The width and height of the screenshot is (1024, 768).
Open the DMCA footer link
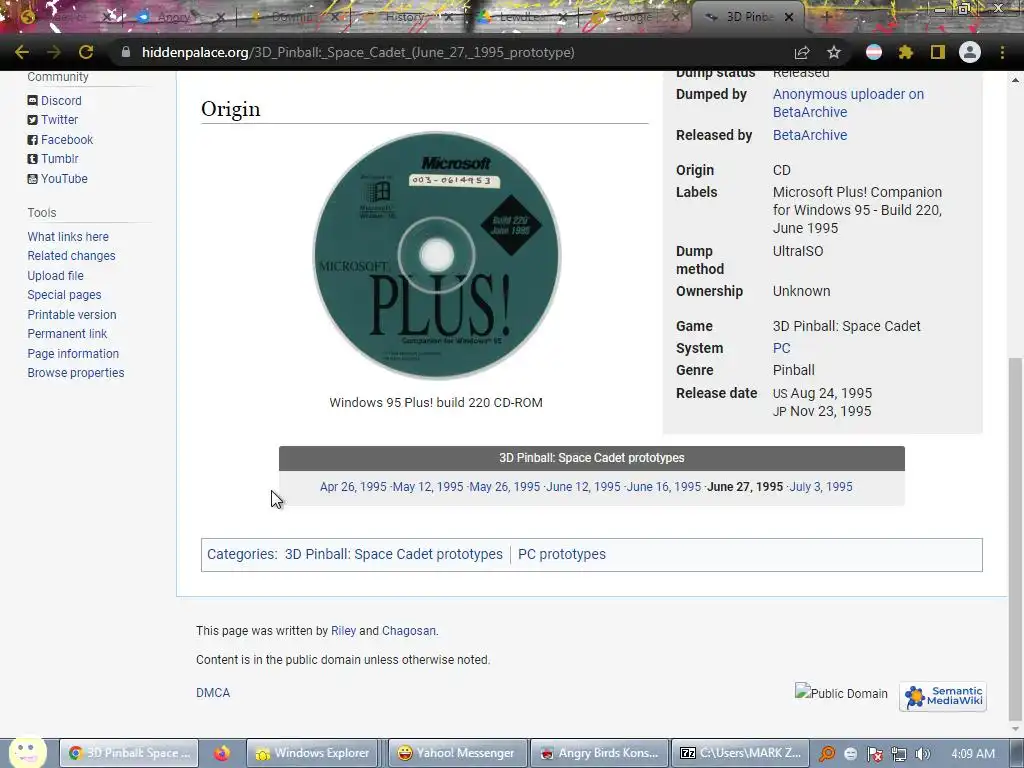(213, 693)
